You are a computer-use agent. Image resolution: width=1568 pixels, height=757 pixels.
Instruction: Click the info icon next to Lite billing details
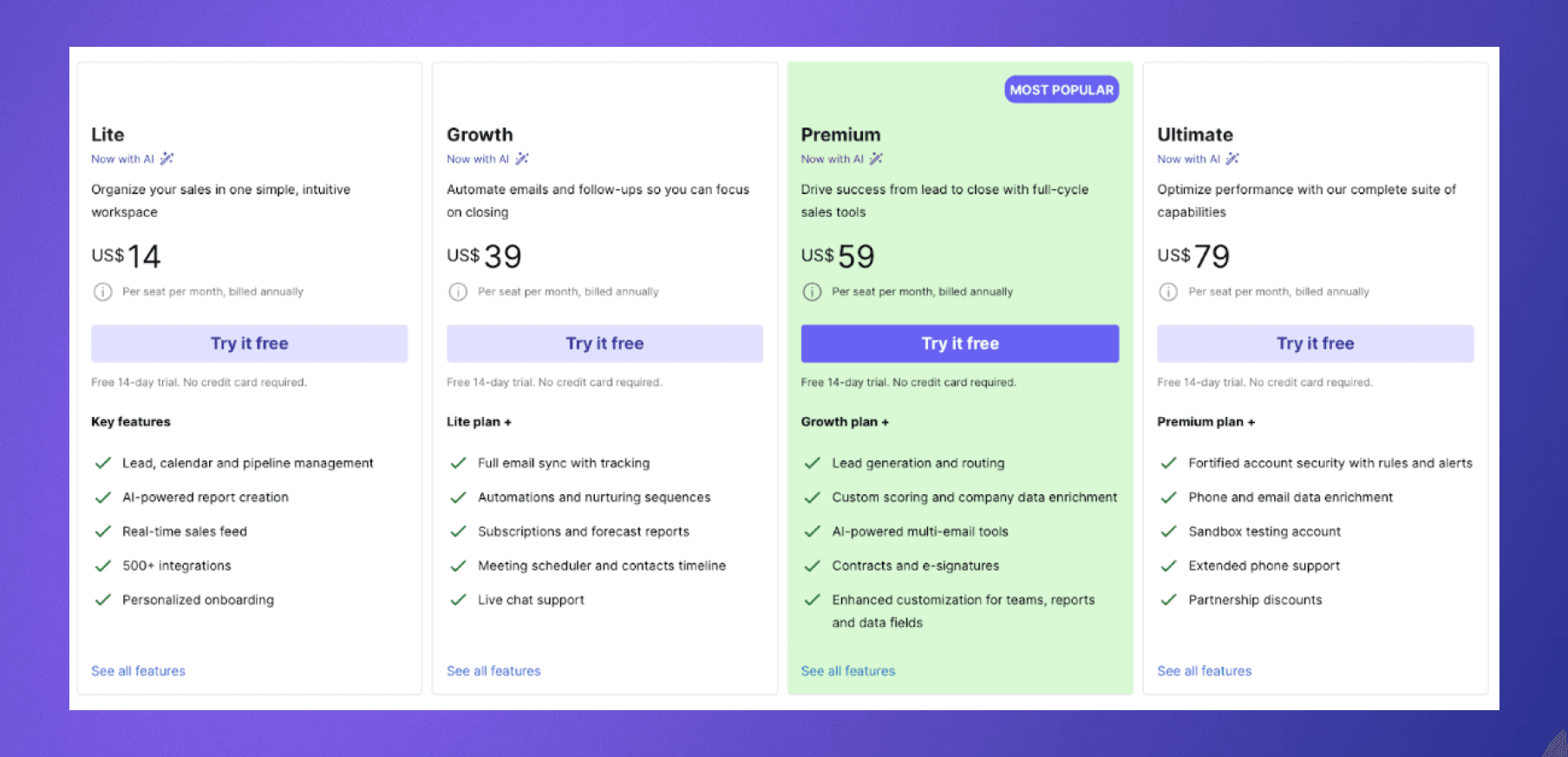click(101, 291)
